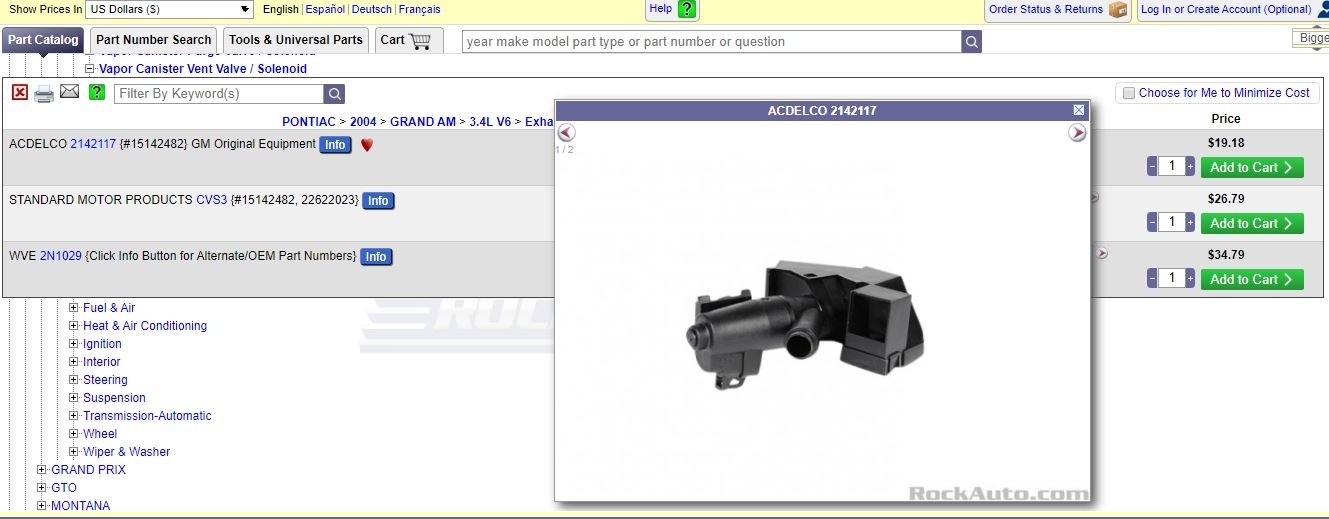The height and width of the screenshot is (519, 1329).
Task: Click small arrow icon on STANDARD MOTOR PRODUCTS row
Action: tap(1093, 197)
